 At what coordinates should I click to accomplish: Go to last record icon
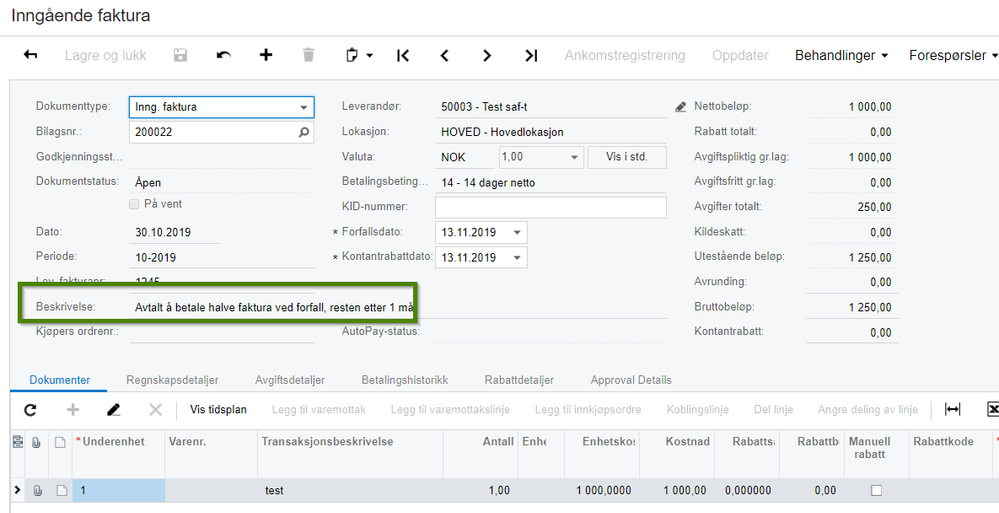tap(531, 55)
